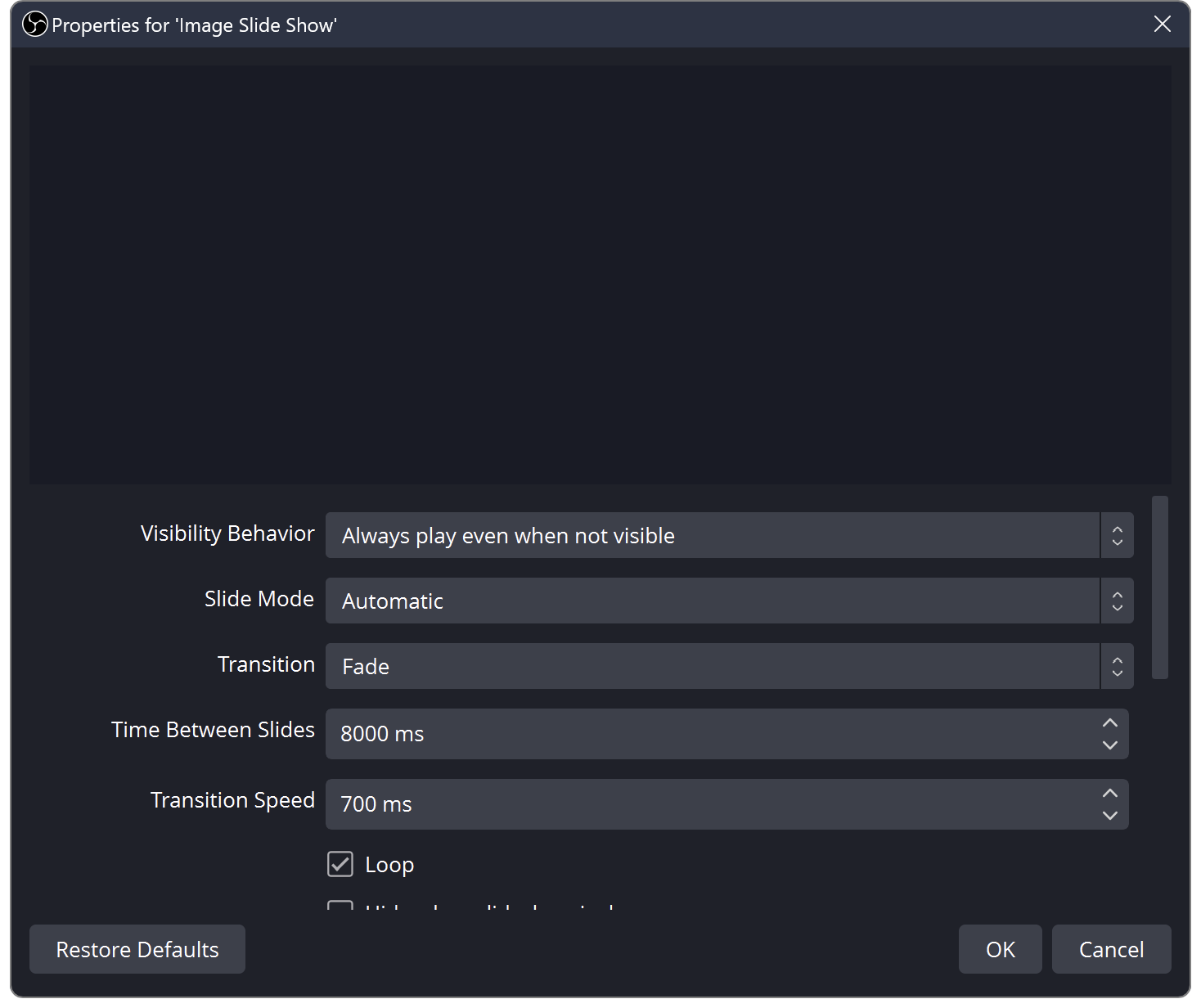
Task: Decrease Time Between Slides with down arrow
Action: (1110, 745)
